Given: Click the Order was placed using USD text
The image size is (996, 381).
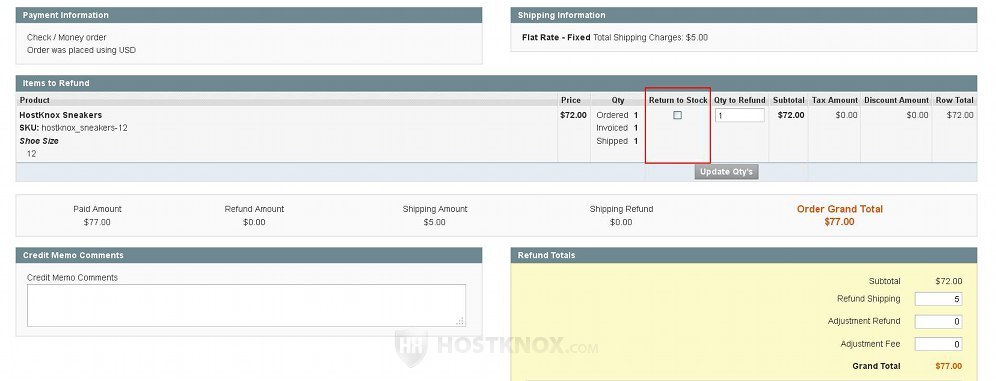Looking at the screenshot, I should (x=81, y=50).
